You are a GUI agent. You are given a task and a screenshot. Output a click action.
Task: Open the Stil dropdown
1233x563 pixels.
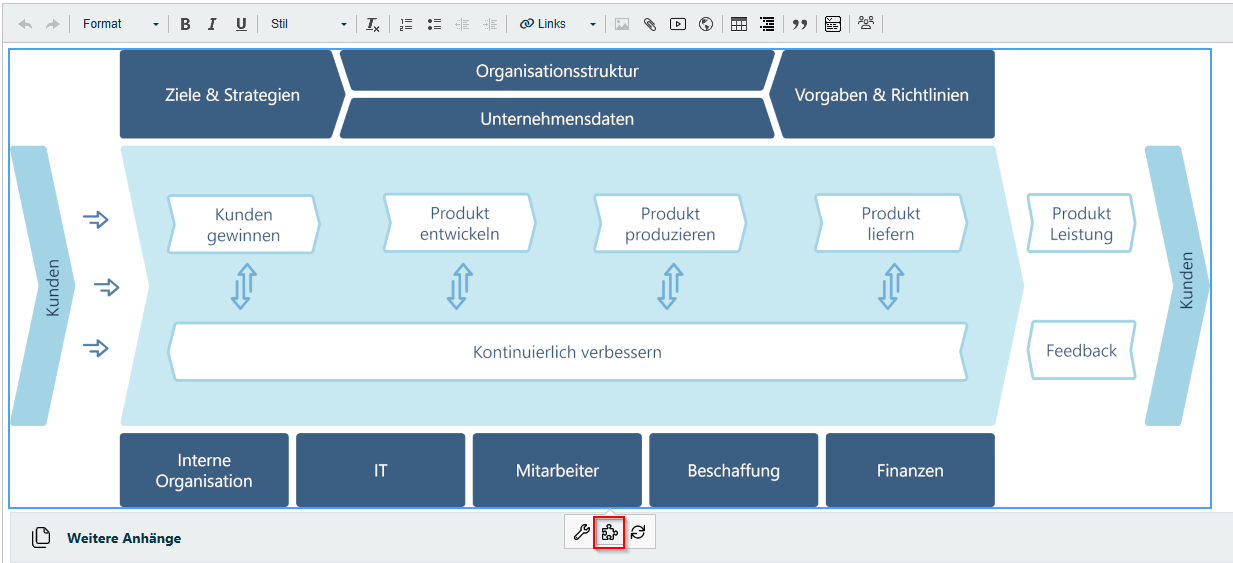[308, 24]
